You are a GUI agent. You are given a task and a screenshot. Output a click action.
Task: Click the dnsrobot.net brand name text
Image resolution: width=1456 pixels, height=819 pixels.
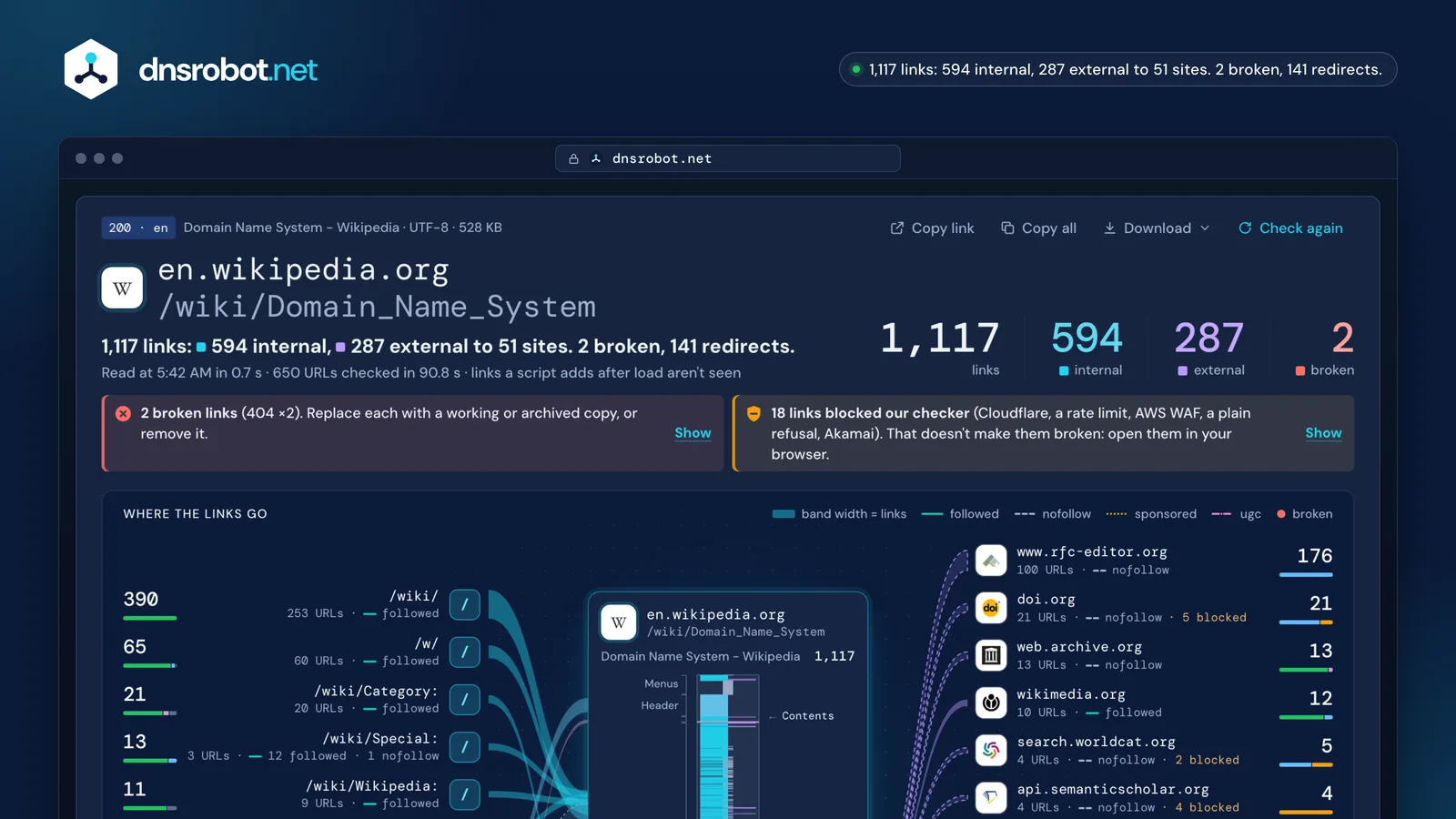(x=228, y=69)
